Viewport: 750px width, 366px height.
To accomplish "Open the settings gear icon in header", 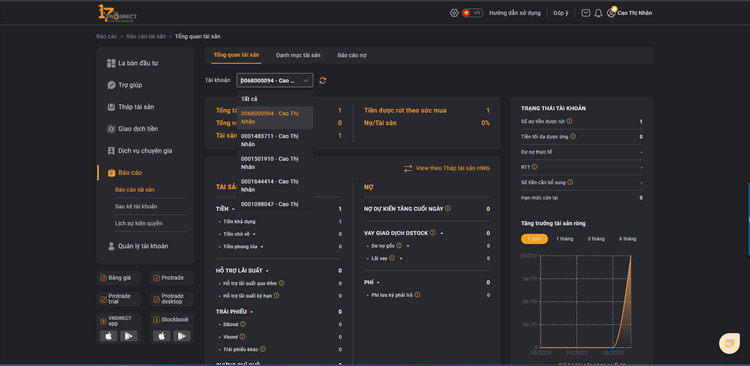I will click(454, 13).
